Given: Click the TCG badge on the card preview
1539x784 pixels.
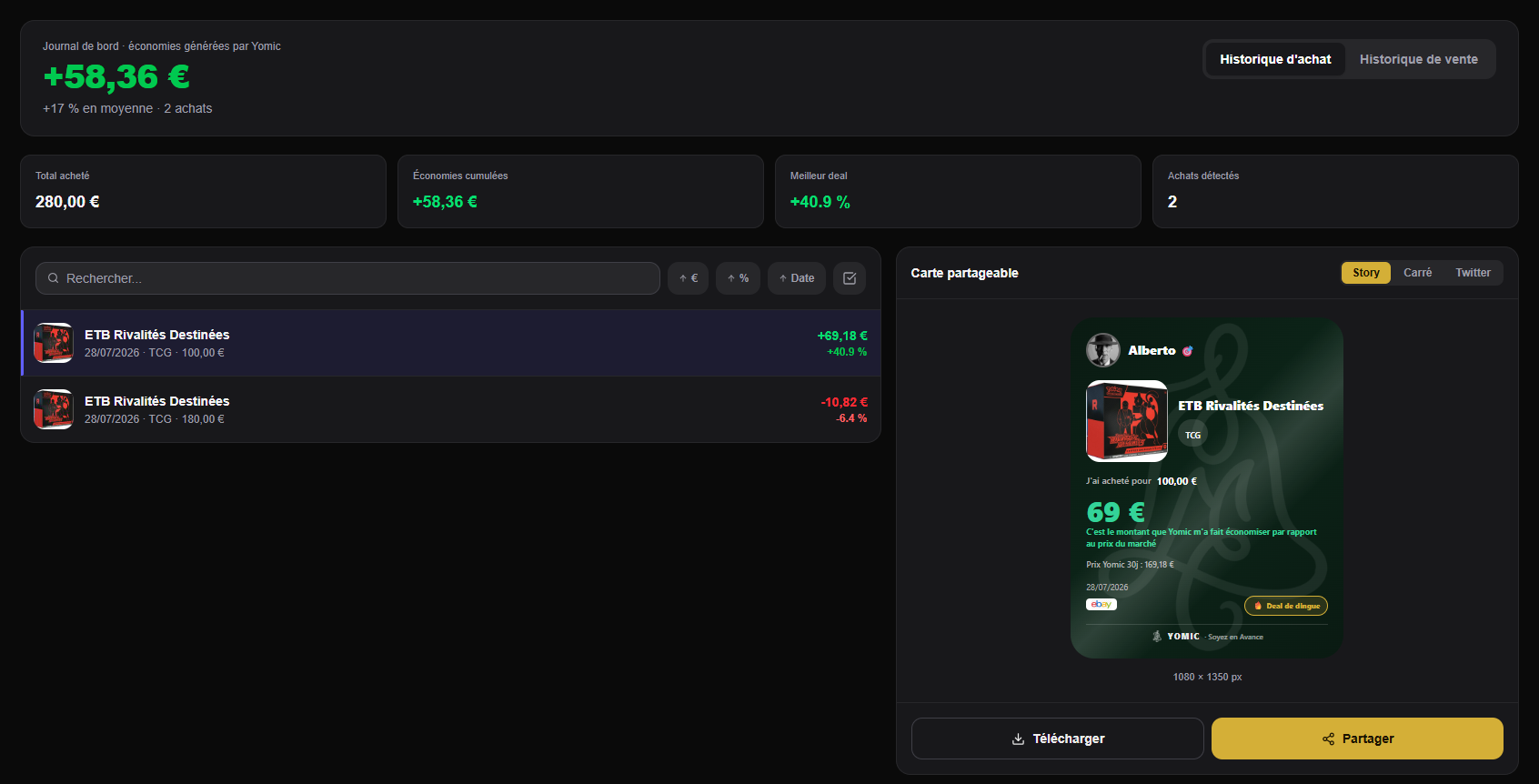Looking at the screenshot, I should (x=1192, y=436).
